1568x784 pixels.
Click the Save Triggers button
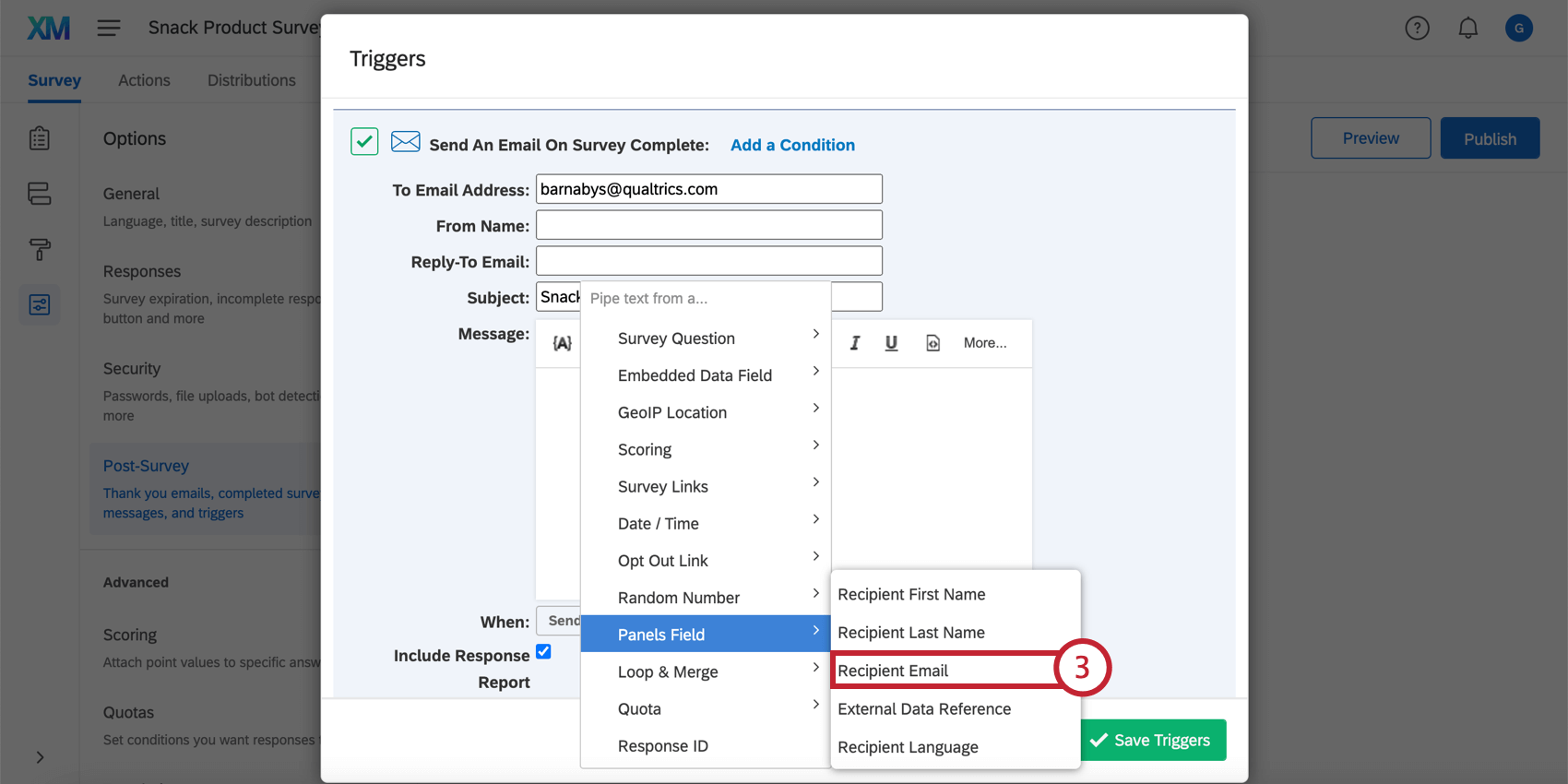click(1153, 740)
